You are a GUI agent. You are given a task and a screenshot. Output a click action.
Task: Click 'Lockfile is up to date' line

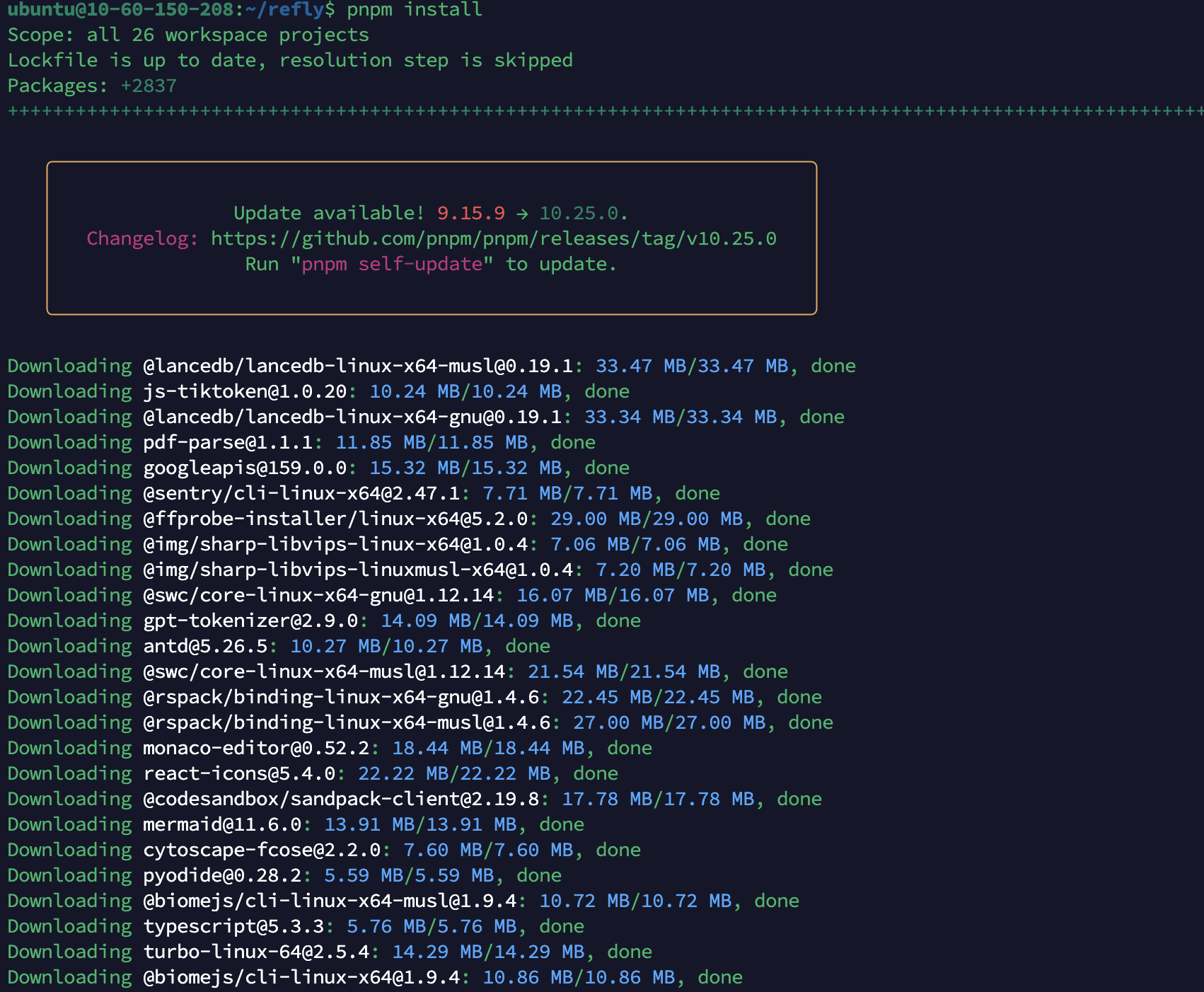click(290, 61)
